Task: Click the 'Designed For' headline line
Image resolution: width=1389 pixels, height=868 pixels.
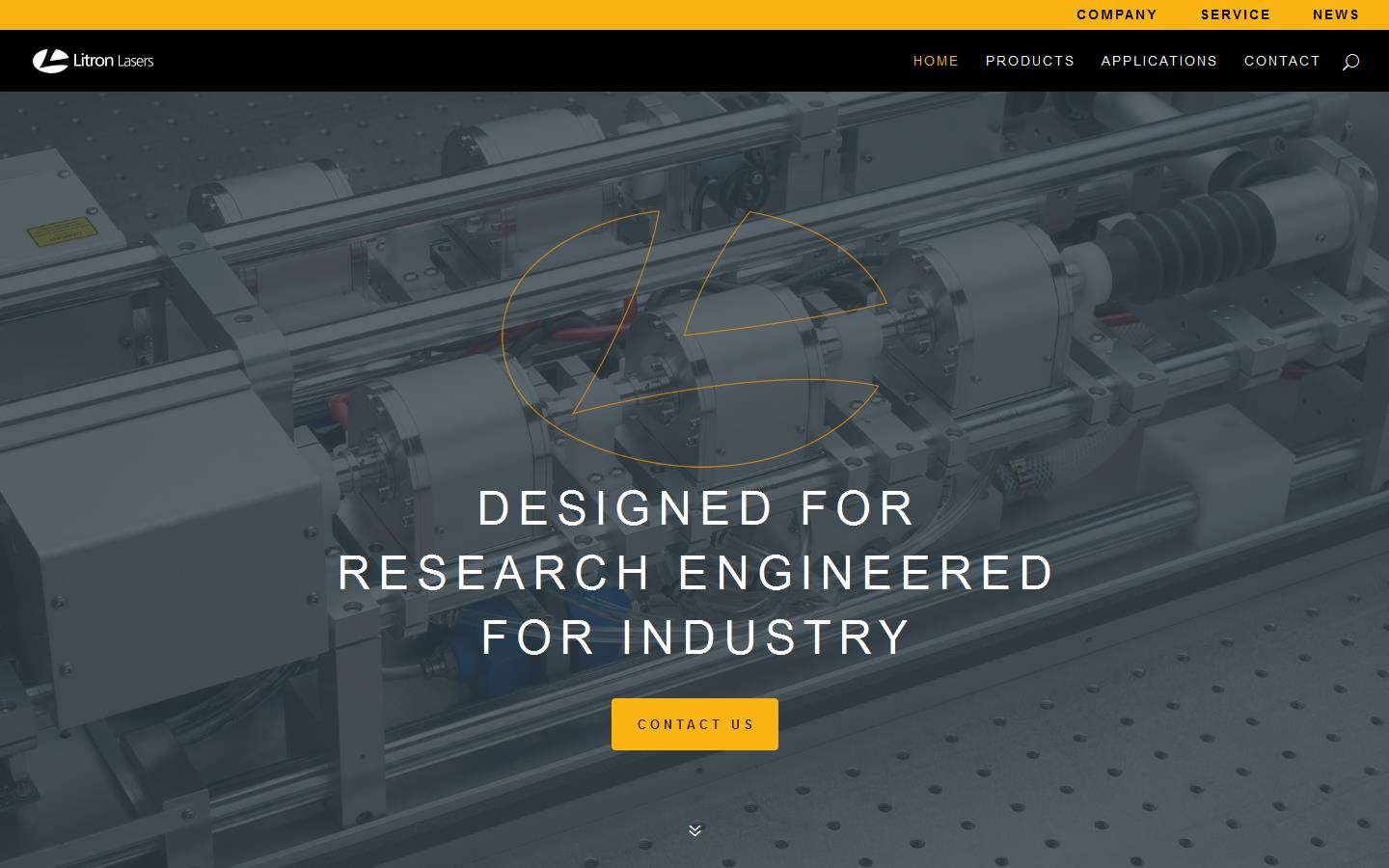Action: [694, 508]
